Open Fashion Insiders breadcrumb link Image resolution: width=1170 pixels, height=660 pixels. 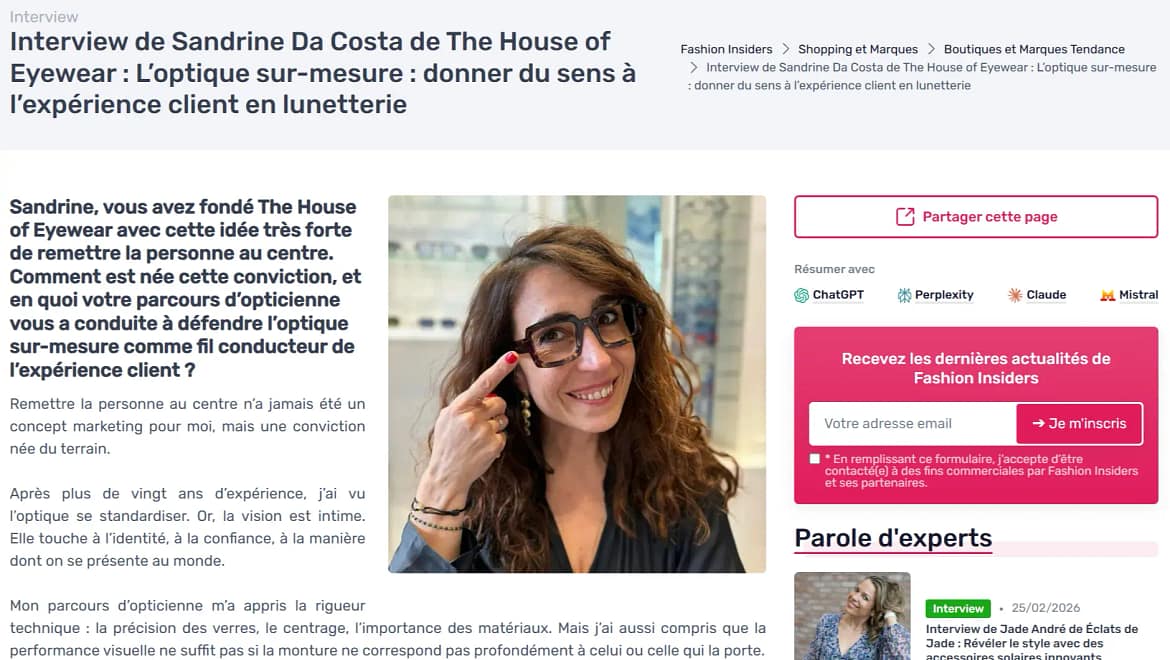point(726,49)
